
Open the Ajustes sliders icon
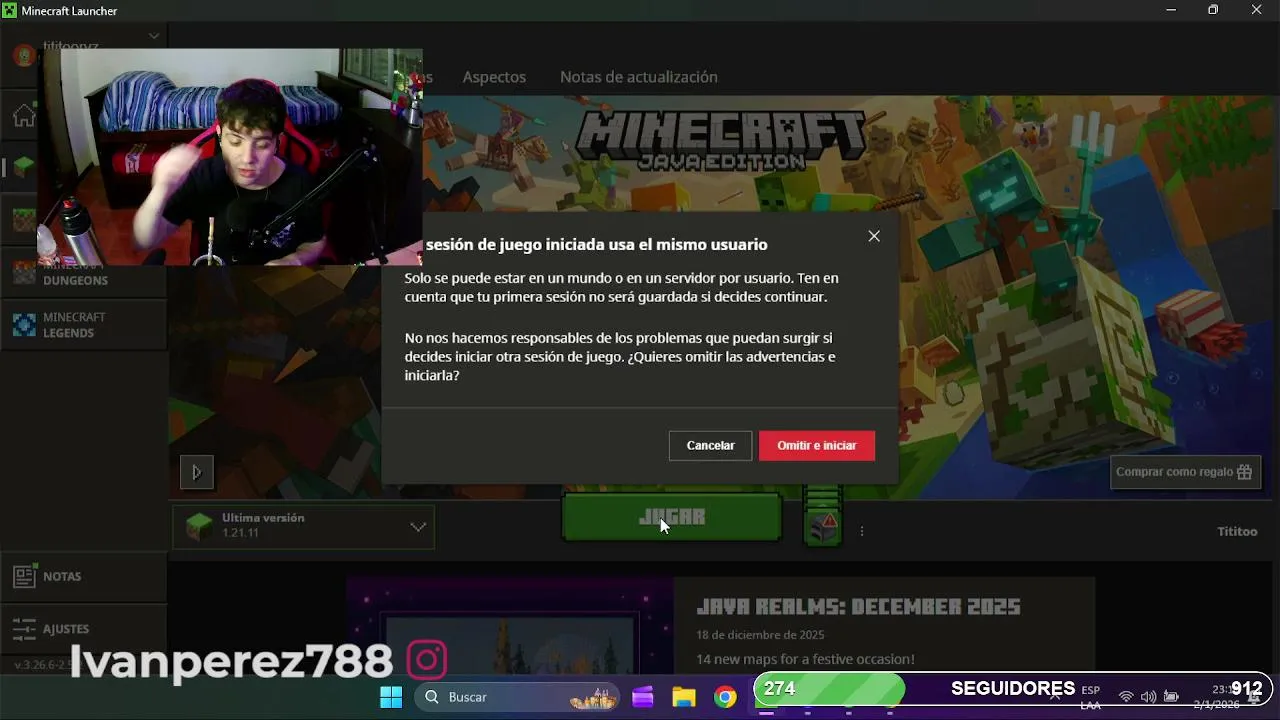click(24, 629)
